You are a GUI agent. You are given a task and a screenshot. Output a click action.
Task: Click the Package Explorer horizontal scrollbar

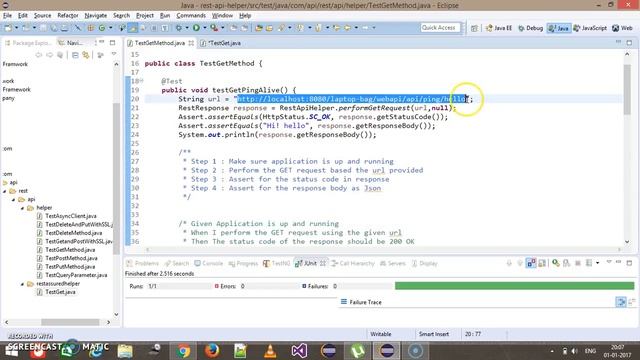pos(70,322)
